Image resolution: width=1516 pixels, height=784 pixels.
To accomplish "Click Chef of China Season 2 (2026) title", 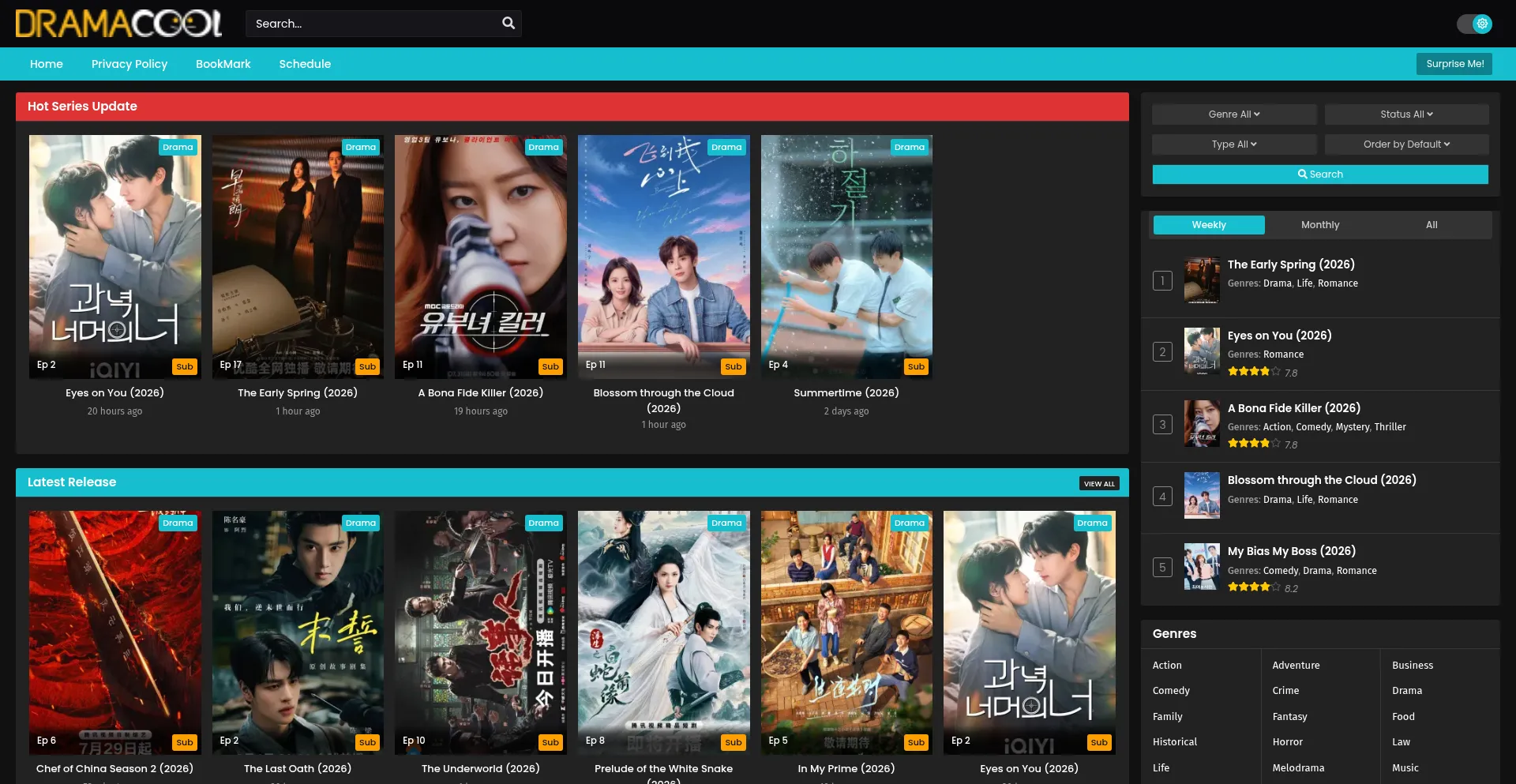I will click(x=114, y=769).
